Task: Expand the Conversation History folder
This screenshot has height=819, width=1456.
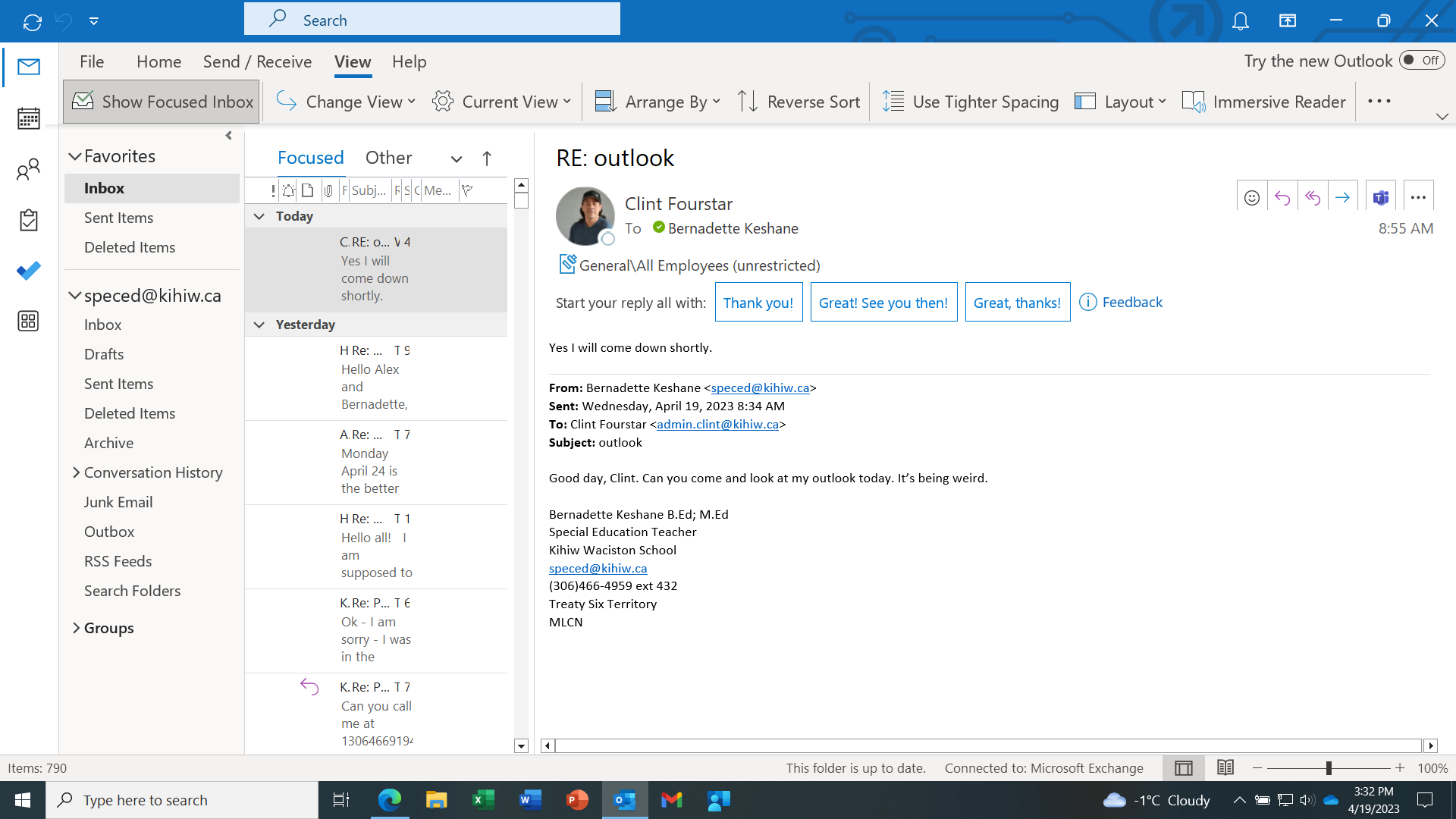Action: tap(76, 472)
